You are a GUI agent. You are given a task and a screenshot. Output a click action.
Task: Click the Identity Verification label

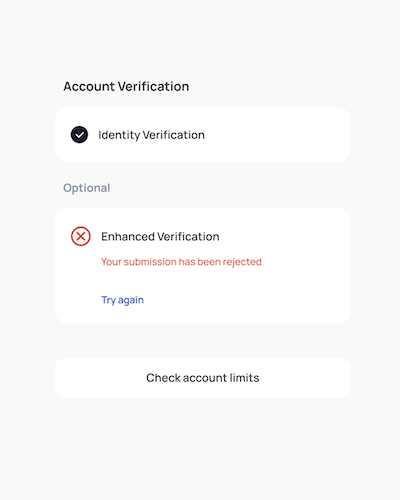click(151, 135)
